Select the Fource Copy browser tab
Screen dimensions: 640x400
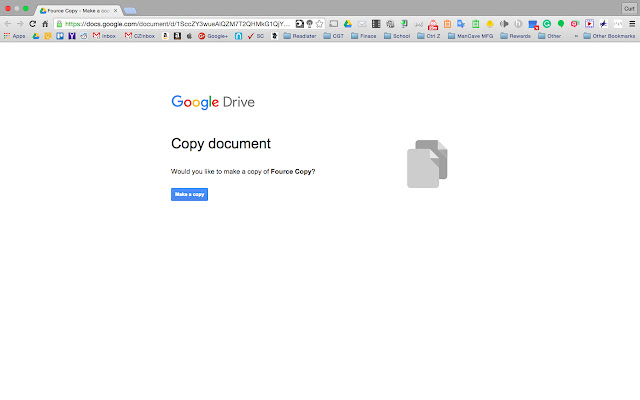[x=76, y=11]
